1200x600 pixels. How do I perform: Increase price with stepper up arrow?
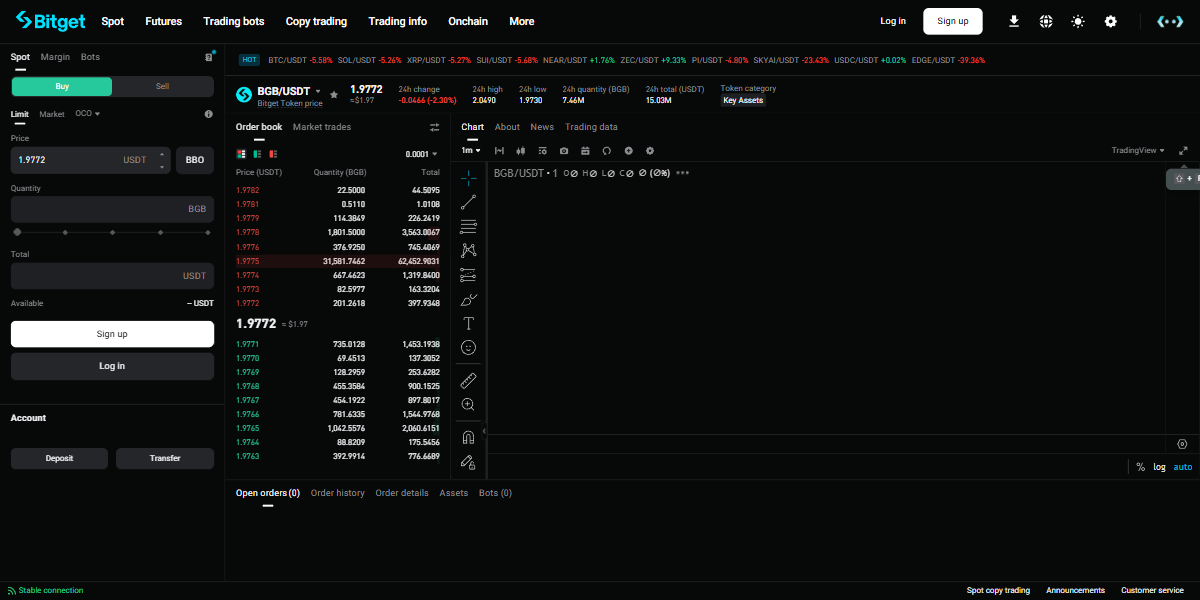pyautogui.click(x=163, y=155)
